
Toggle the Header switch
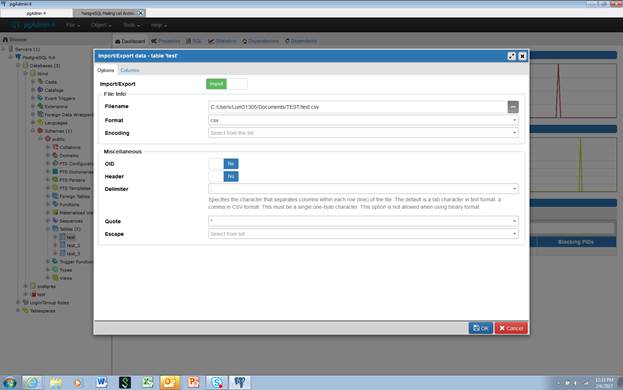223,176
